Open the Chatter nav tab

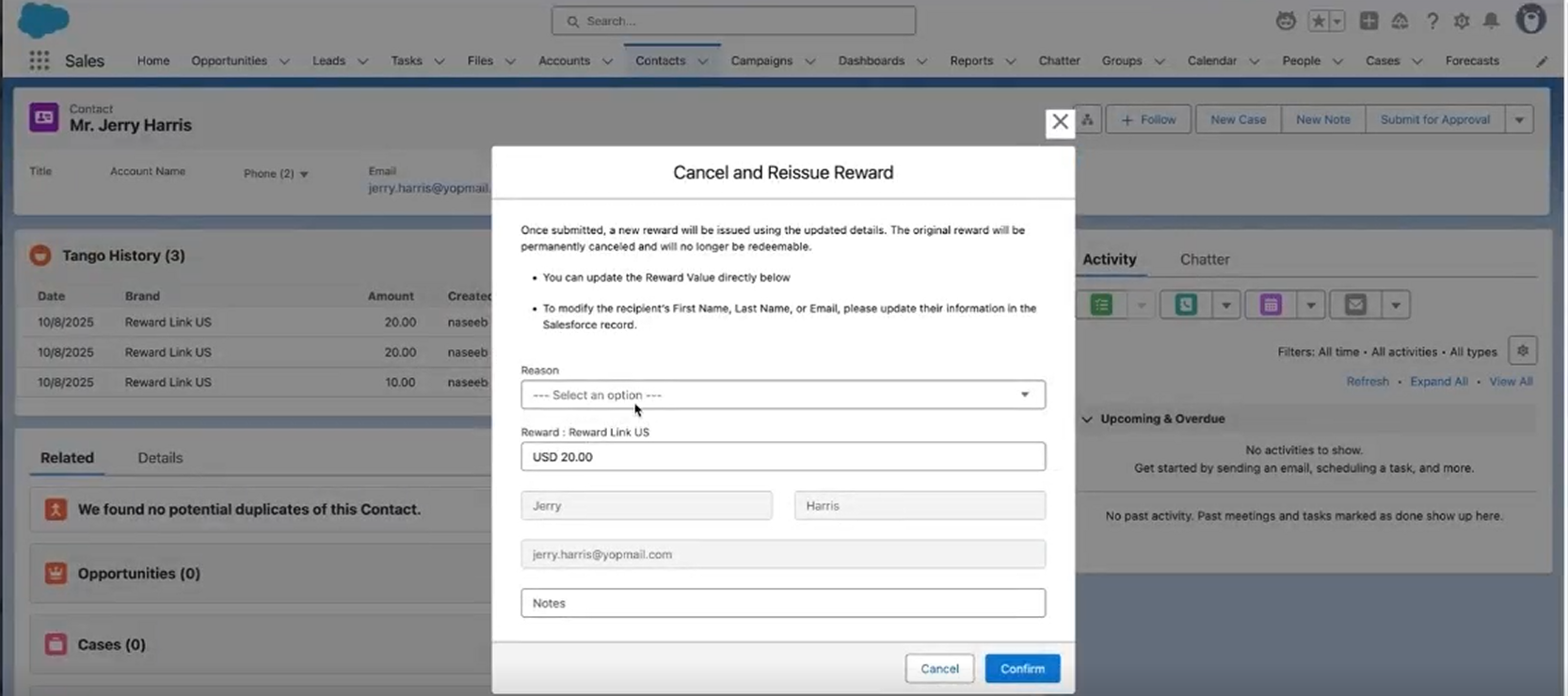pyautogui.click(x=1059, y=61)
